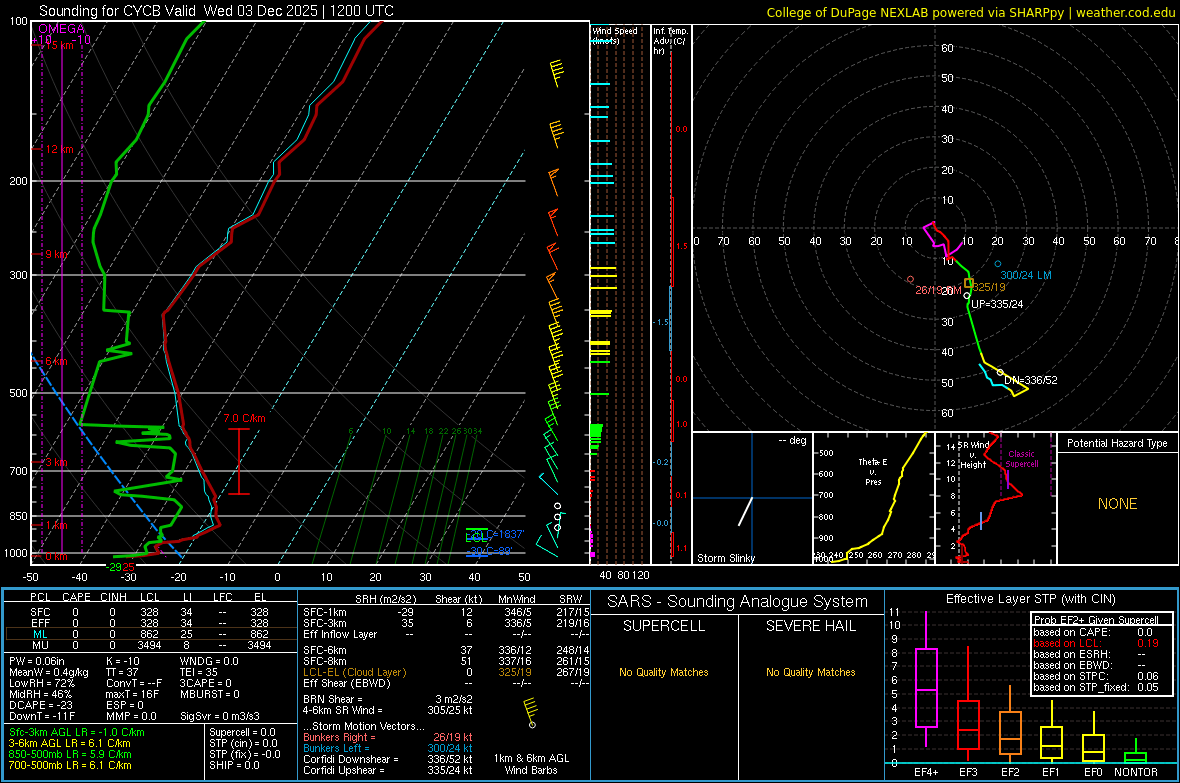Click the Bunkers Left marker circle on hodograph

[x=998, y=264]
